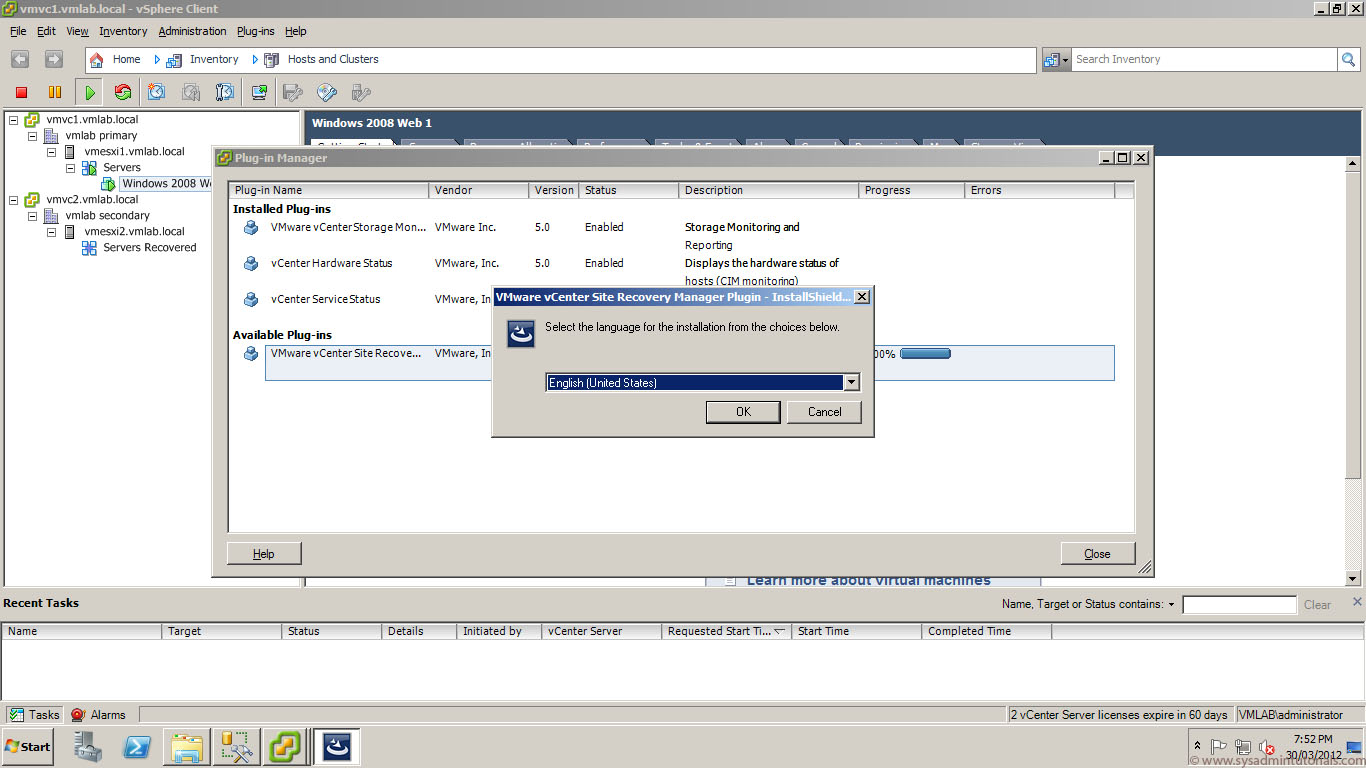The height and width of the screenshot is (768, 1366).
Task: Open the File menu
Action: pyautogui.click(x=18, y=31)
